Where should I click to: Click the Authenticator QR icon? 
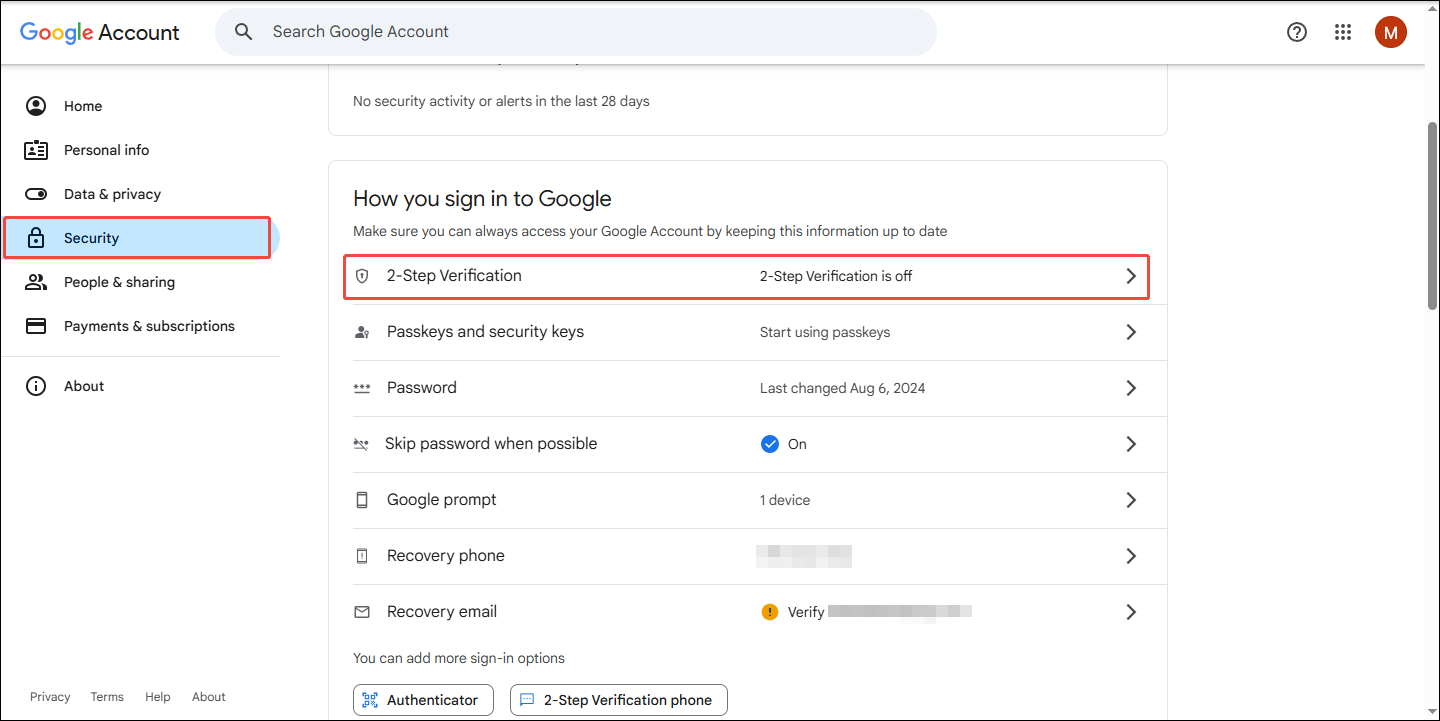tap(370, 700)
